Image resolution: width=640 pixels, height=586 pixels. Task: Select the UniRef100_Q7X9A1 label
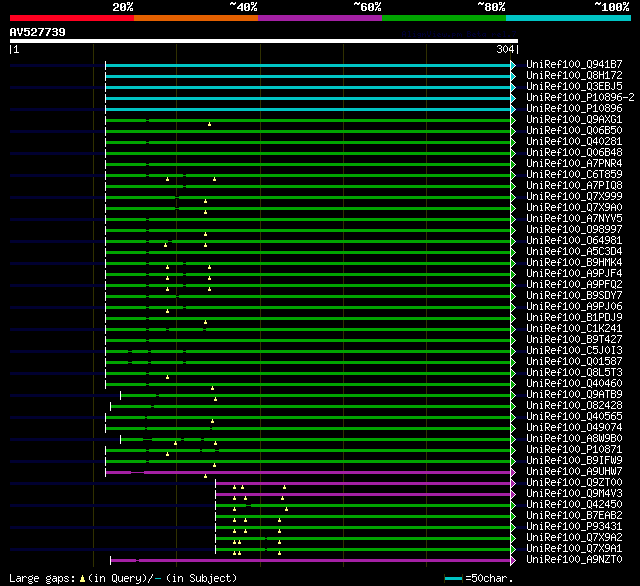(574, 549)
